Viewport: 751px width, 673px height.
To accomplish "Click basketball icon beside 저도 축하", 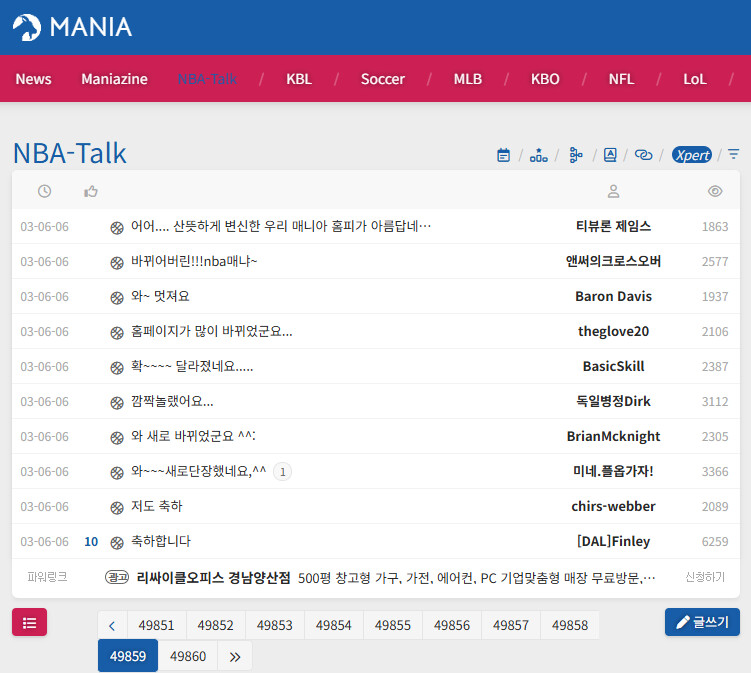I will [x=117, y=508].
